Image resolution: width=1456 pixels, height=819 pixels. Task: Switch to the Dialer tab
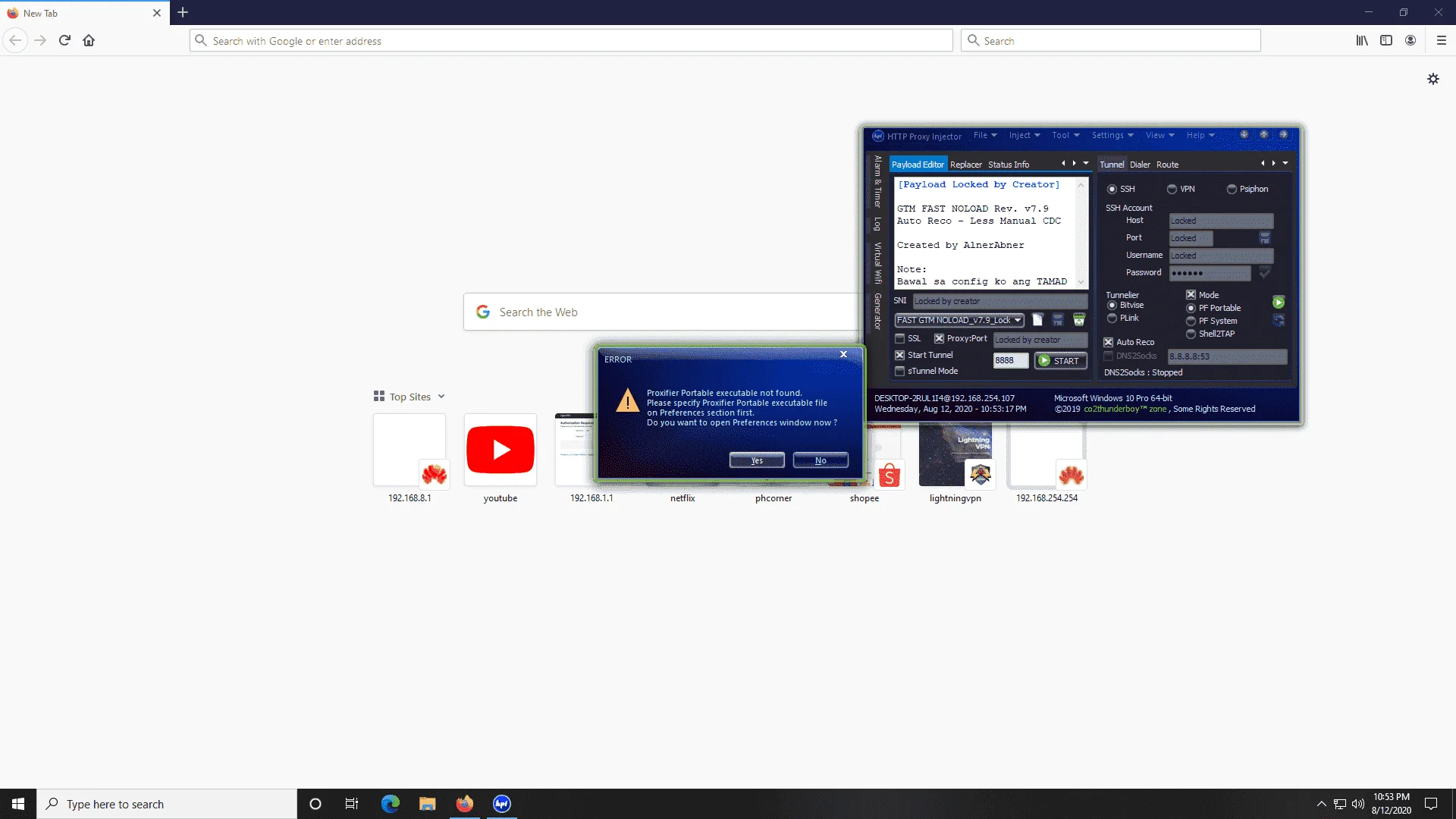(1140, 165)
